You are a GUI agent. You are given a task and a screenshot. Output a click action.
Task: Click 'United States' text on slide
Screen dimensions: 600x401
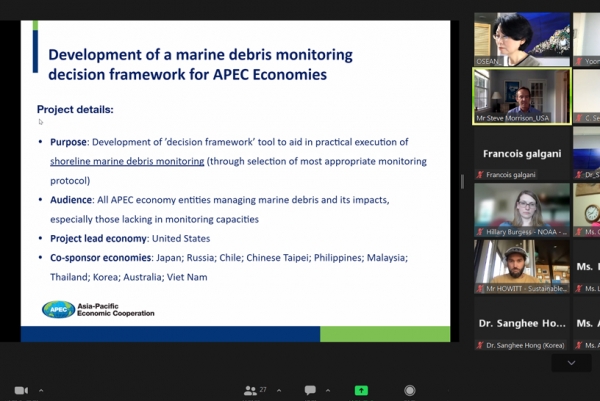[x=181, y=239]
